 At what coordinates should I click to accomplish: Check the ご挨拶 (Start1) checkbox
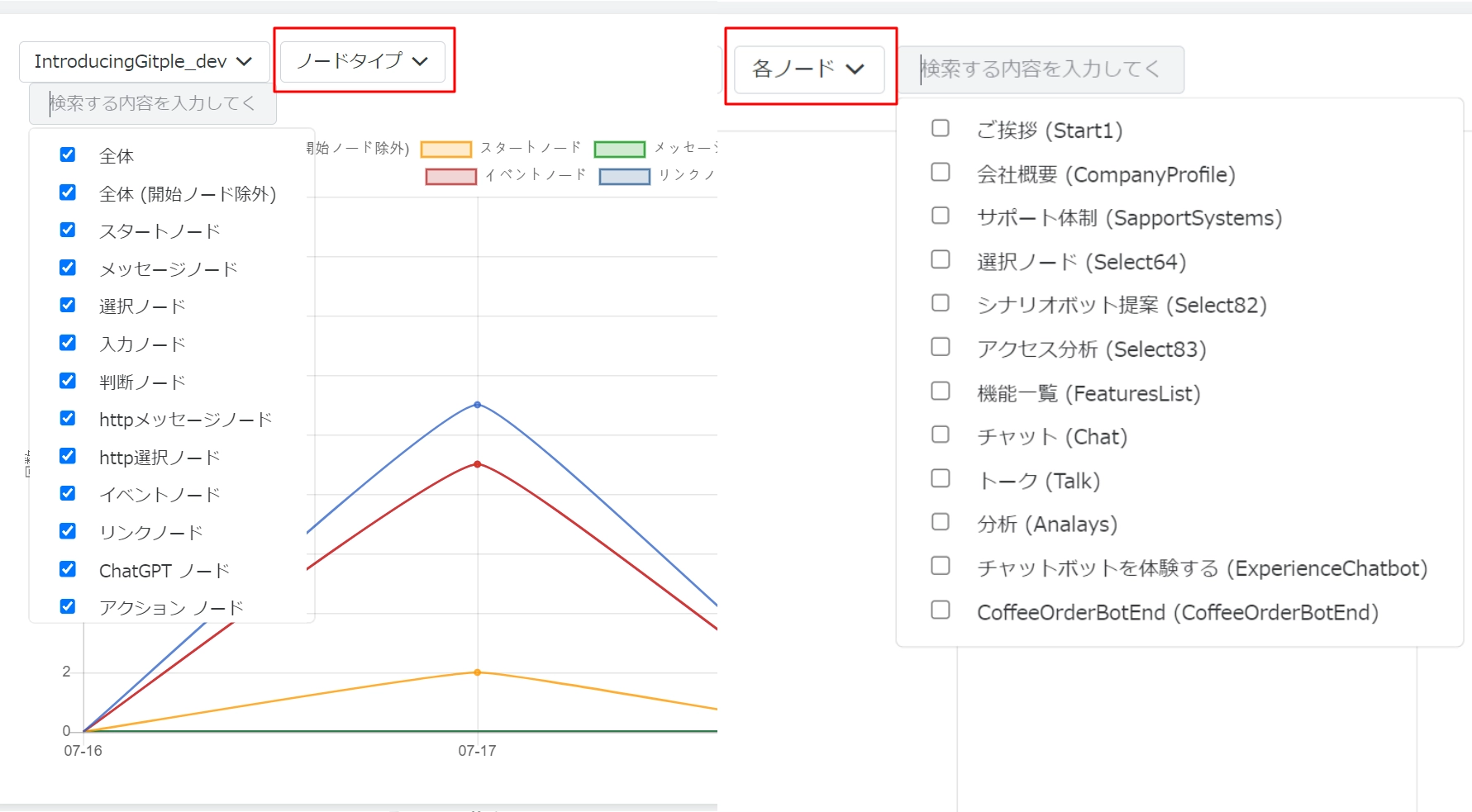pyautogui.click(x=941, y=128)
